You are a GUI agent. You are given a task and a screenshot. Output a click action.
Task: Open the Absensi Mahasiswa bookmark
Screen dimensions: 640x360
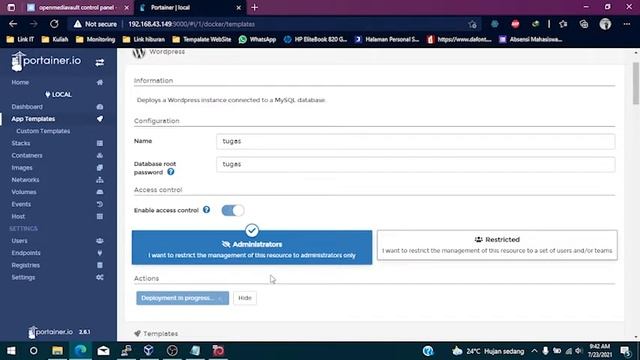[x=531, y=40]
